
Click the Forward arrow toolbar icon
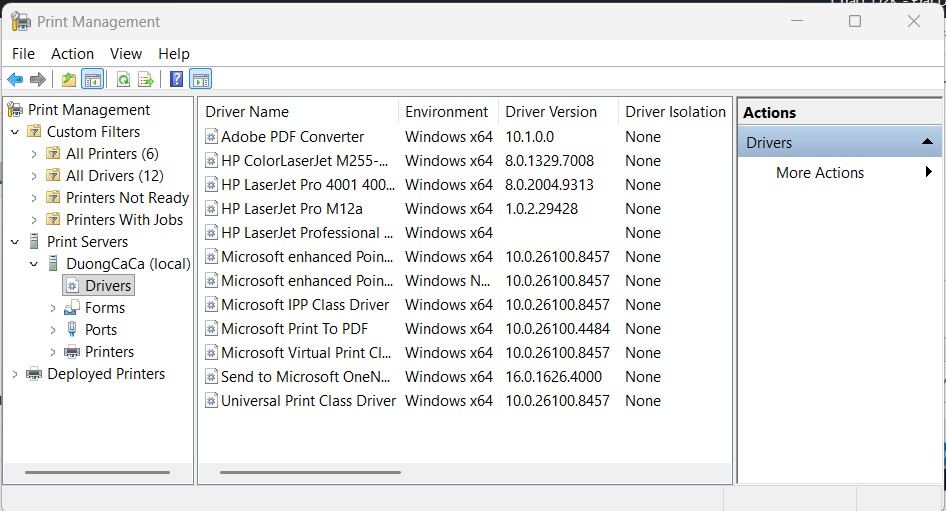[38, 79]
